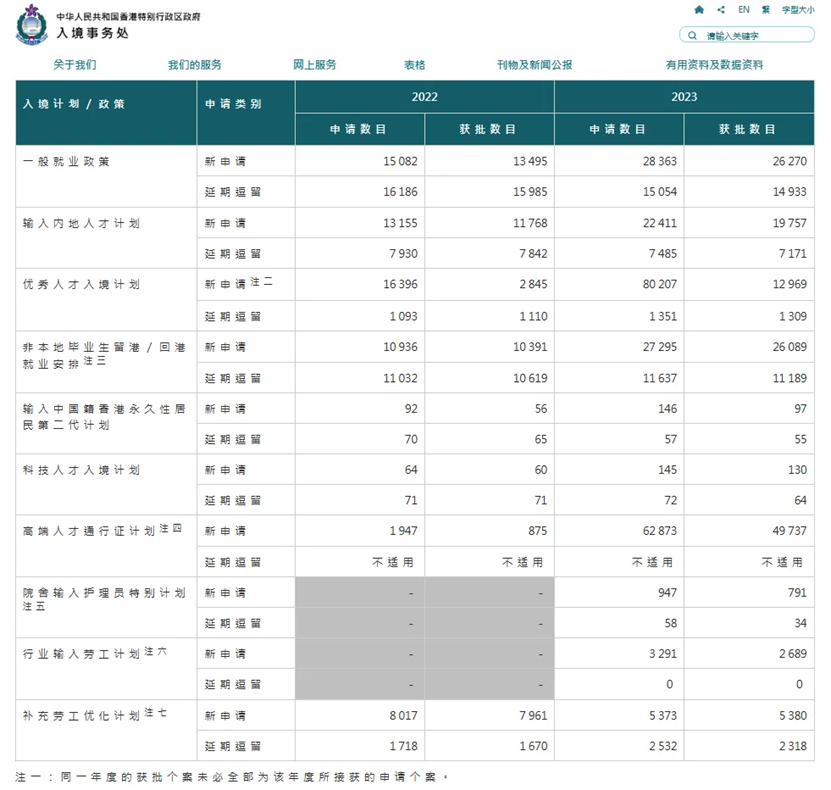Open the 我们的服务 menu

point(195,65)
